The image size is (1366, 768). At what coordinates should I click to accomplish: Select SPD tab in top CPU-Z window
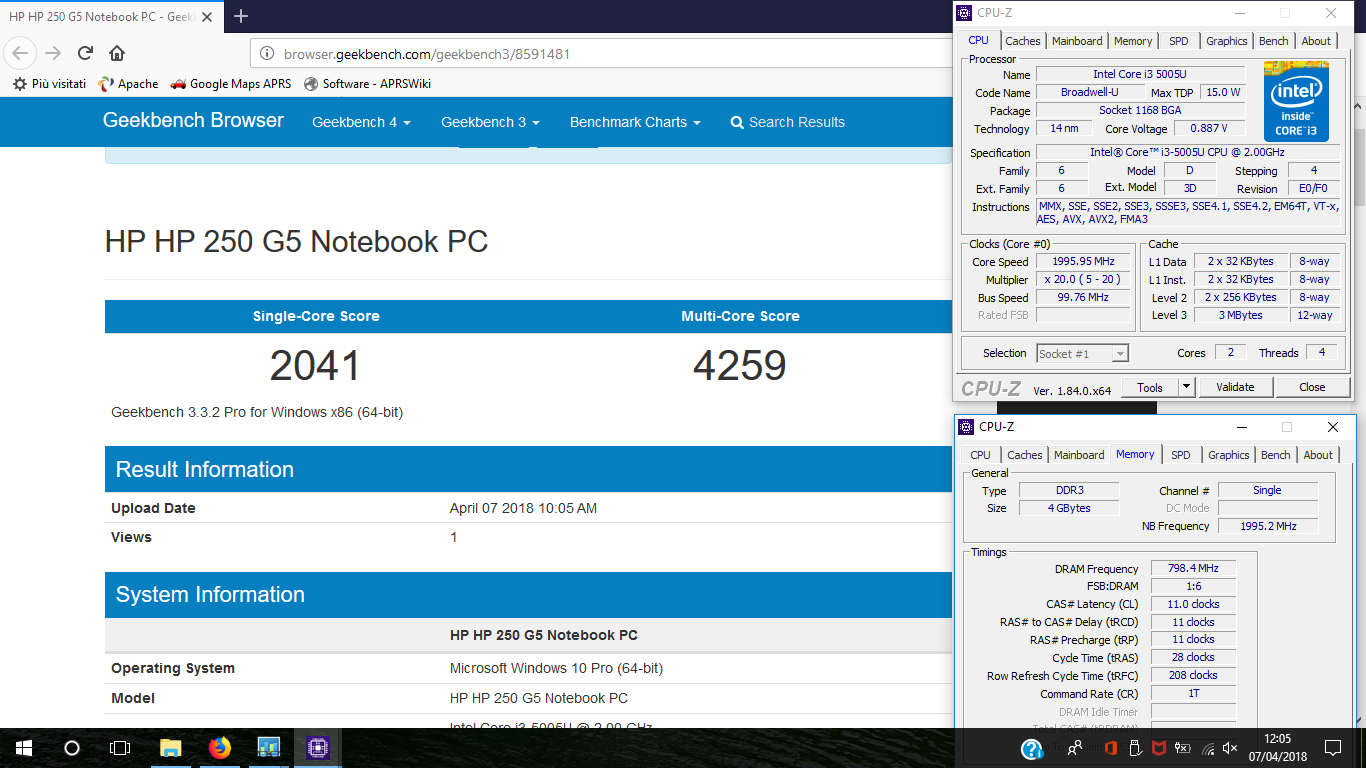[x=1179, y=41]
